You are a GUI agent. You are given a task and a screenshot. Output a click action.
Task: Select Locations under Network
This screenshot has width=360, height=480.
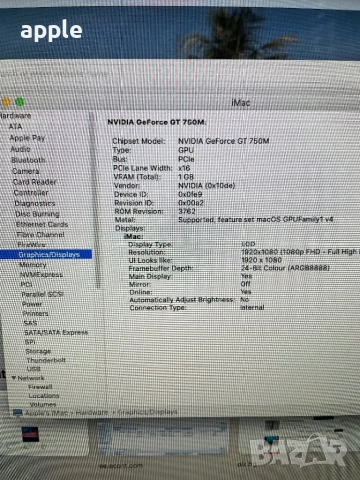44,396
